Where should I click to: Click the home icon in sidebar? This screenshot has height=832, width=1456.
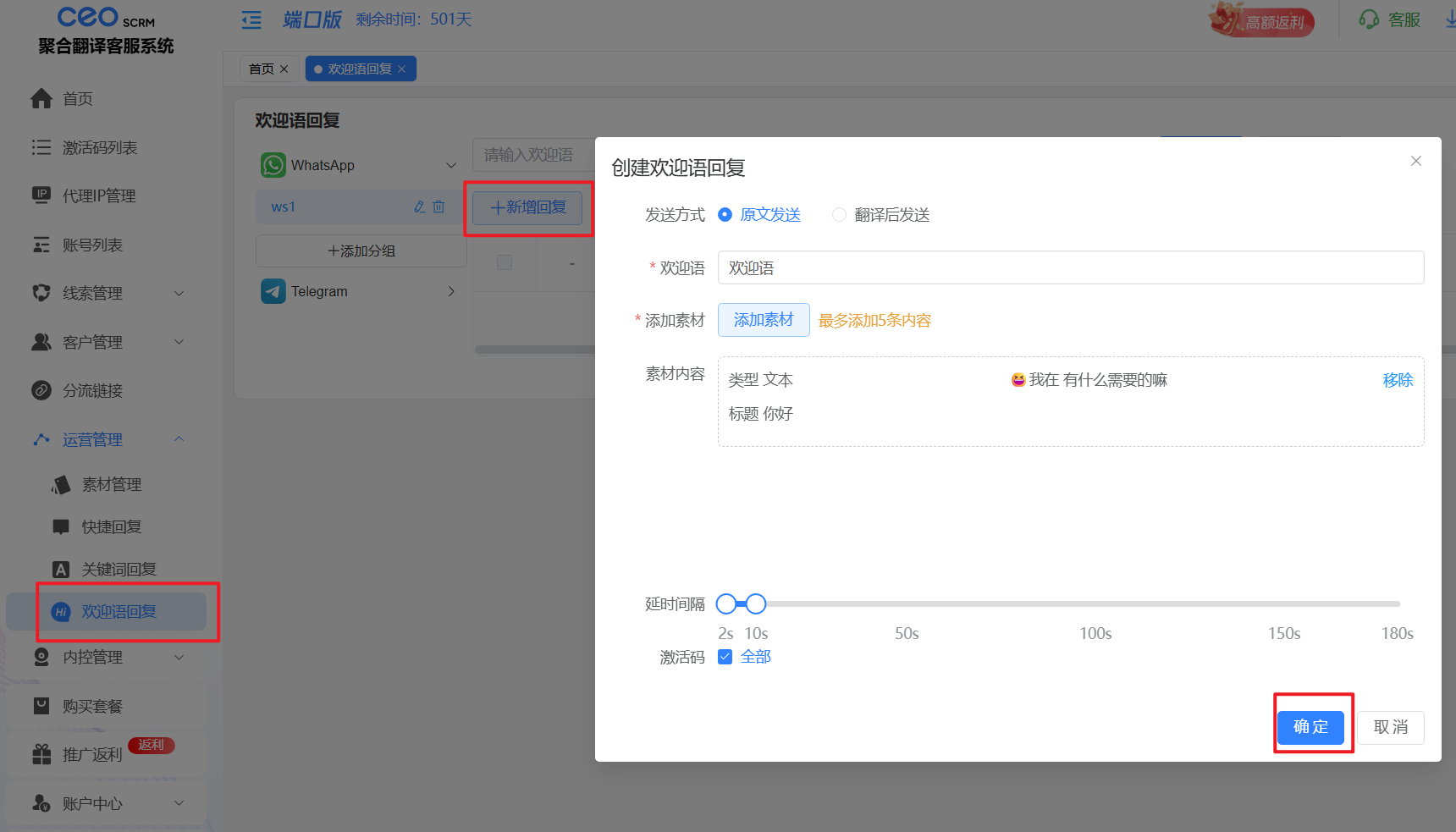point(41,99)
